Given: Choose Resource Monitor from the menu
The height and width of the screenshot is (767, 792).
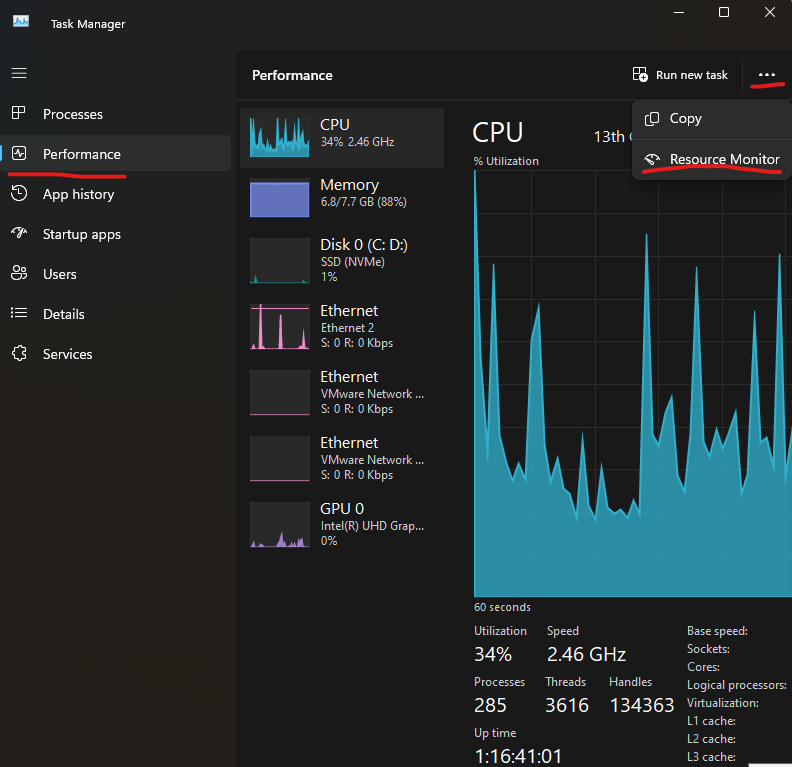Looking at the screenshot, I should [724, 159].
